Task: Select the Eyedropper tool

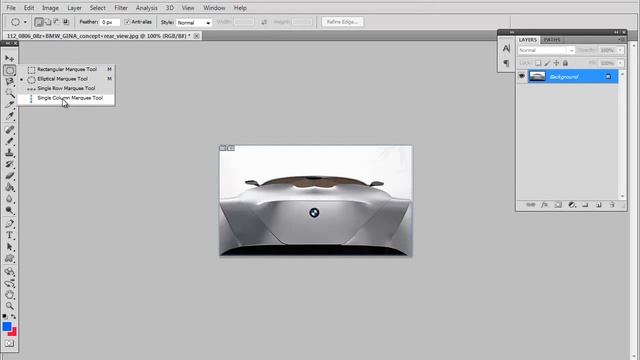Action: pyautogui.click(x=9, y=116)
